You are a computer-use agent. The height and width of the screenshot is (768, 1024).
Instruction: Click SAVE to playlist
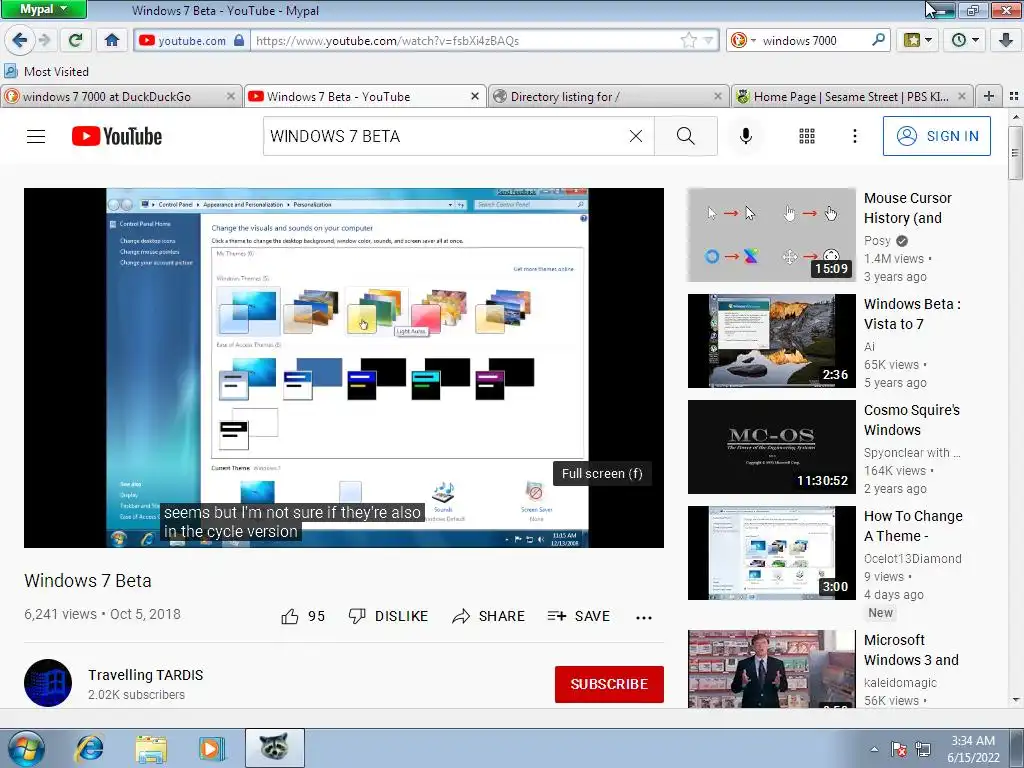point(579,616)
